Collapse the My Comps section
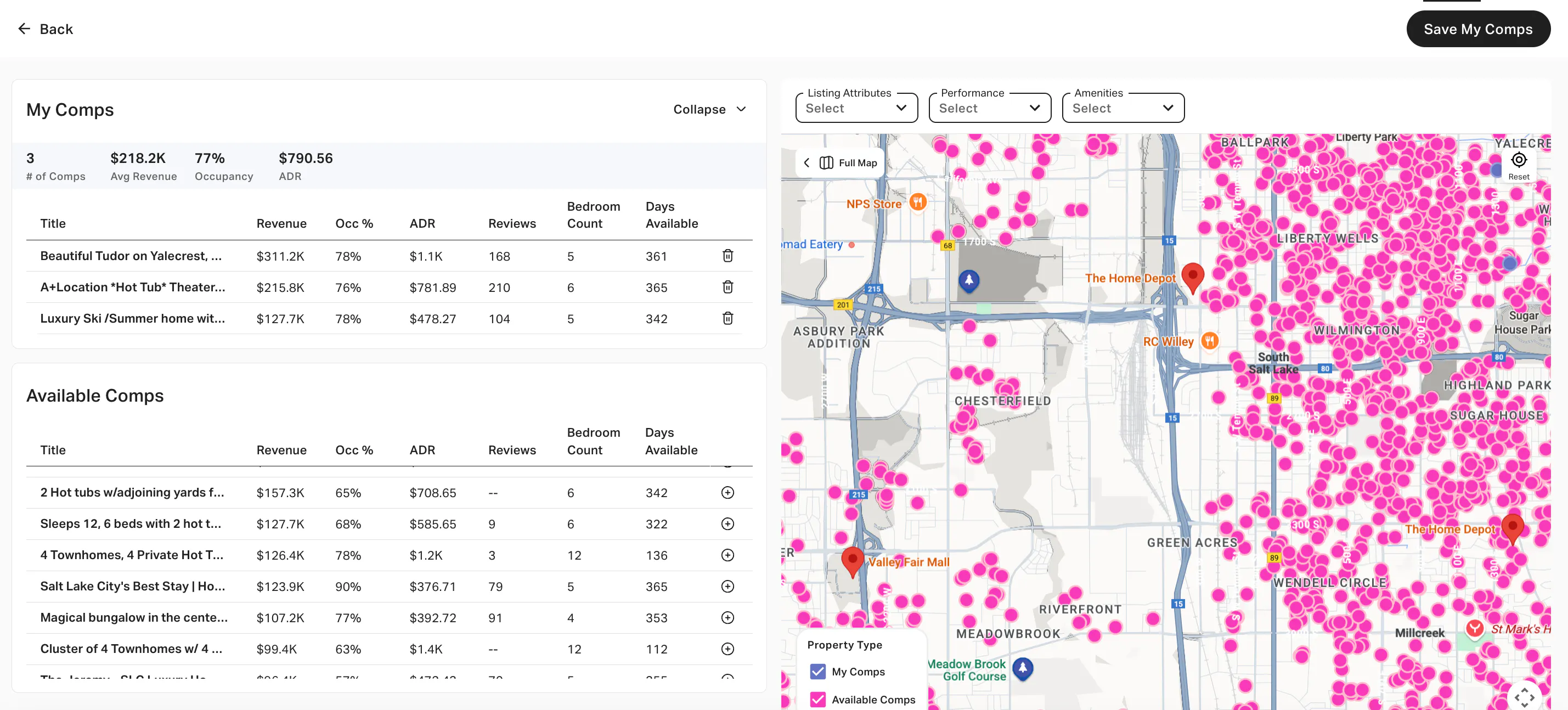This screenshot has height=710, width=1568. coord(710,110)
